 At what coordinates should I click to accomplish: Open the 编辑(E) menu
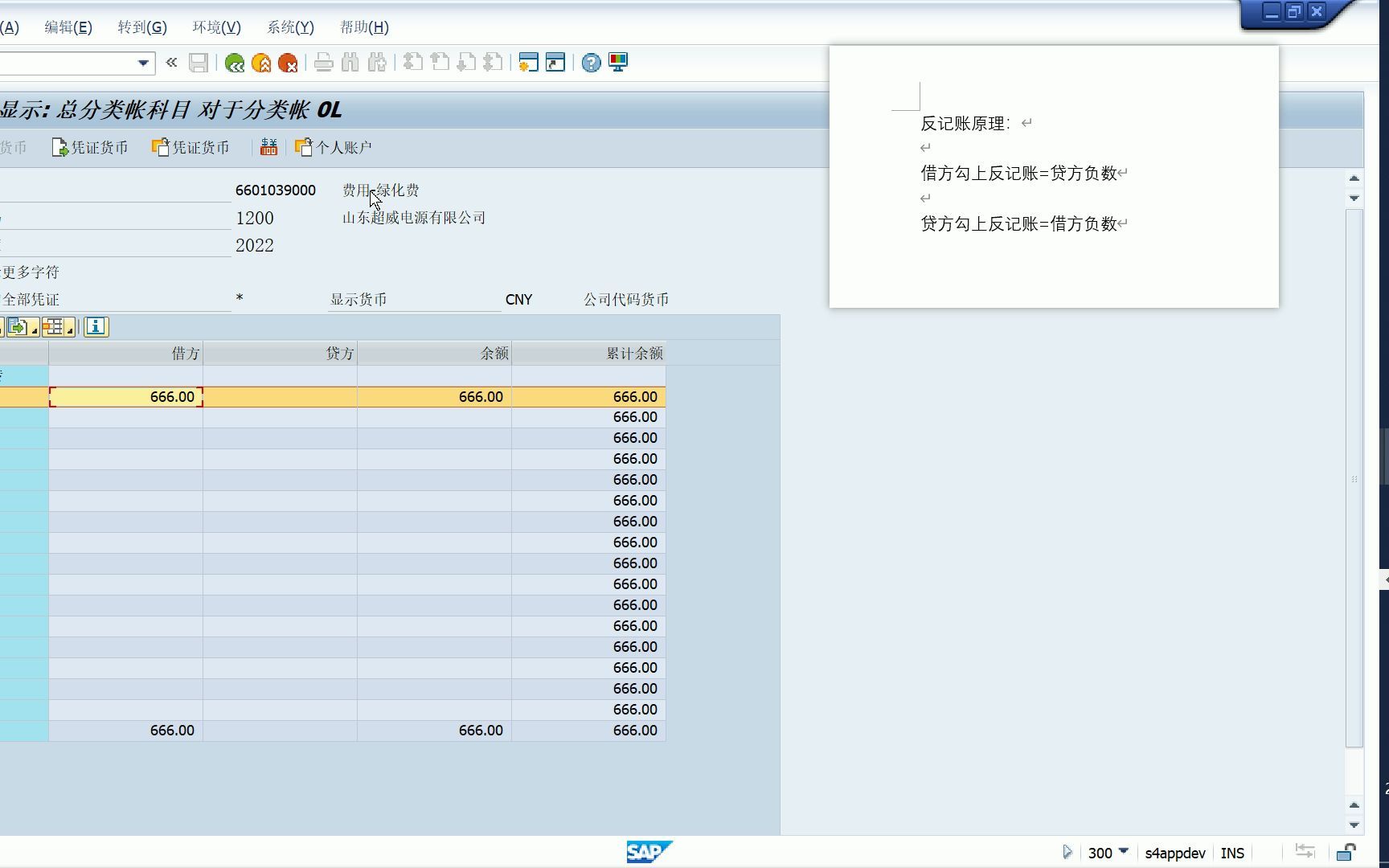[68, 27]
